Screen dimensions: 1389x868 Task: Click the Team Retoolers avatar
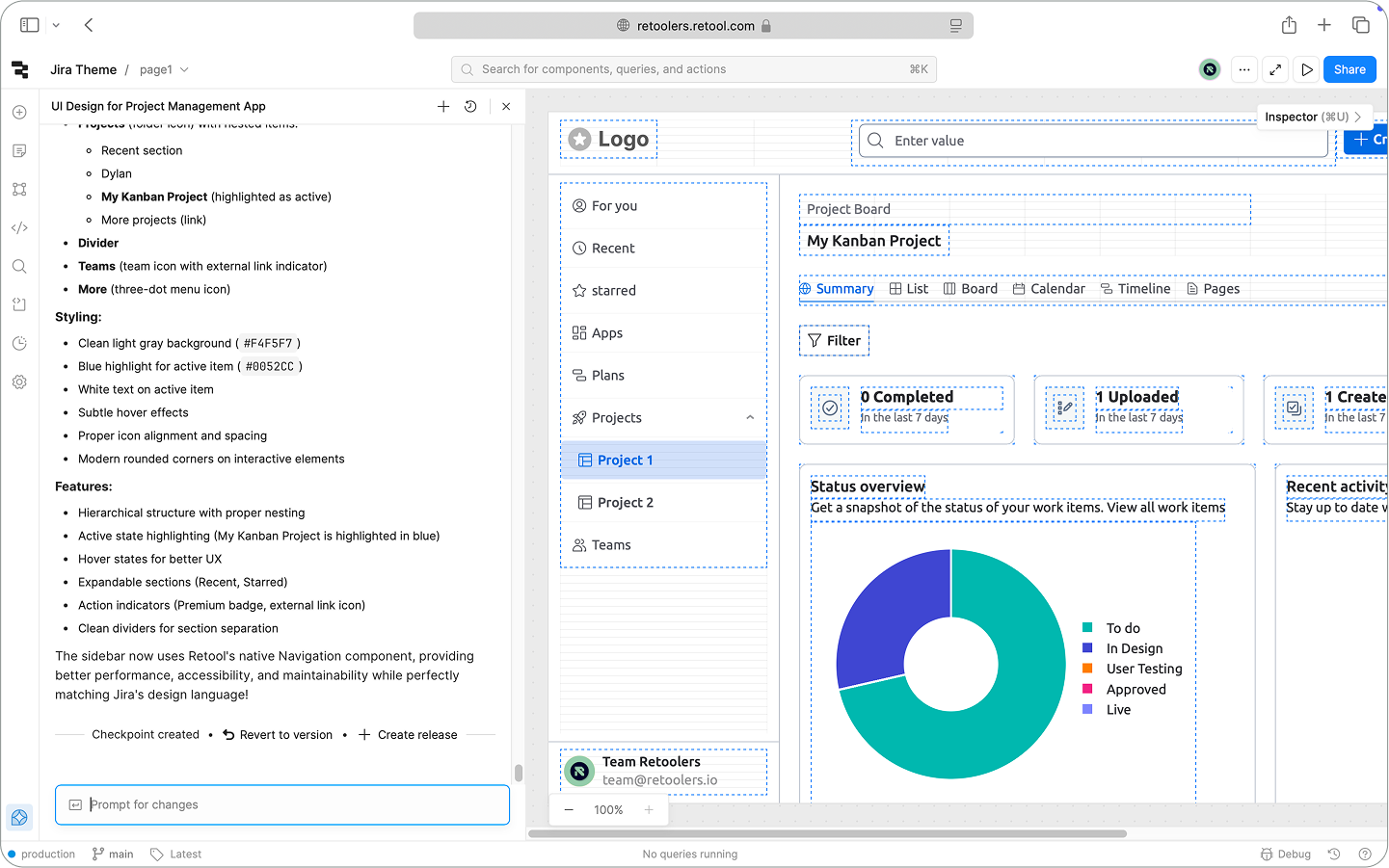click(579, 771)
